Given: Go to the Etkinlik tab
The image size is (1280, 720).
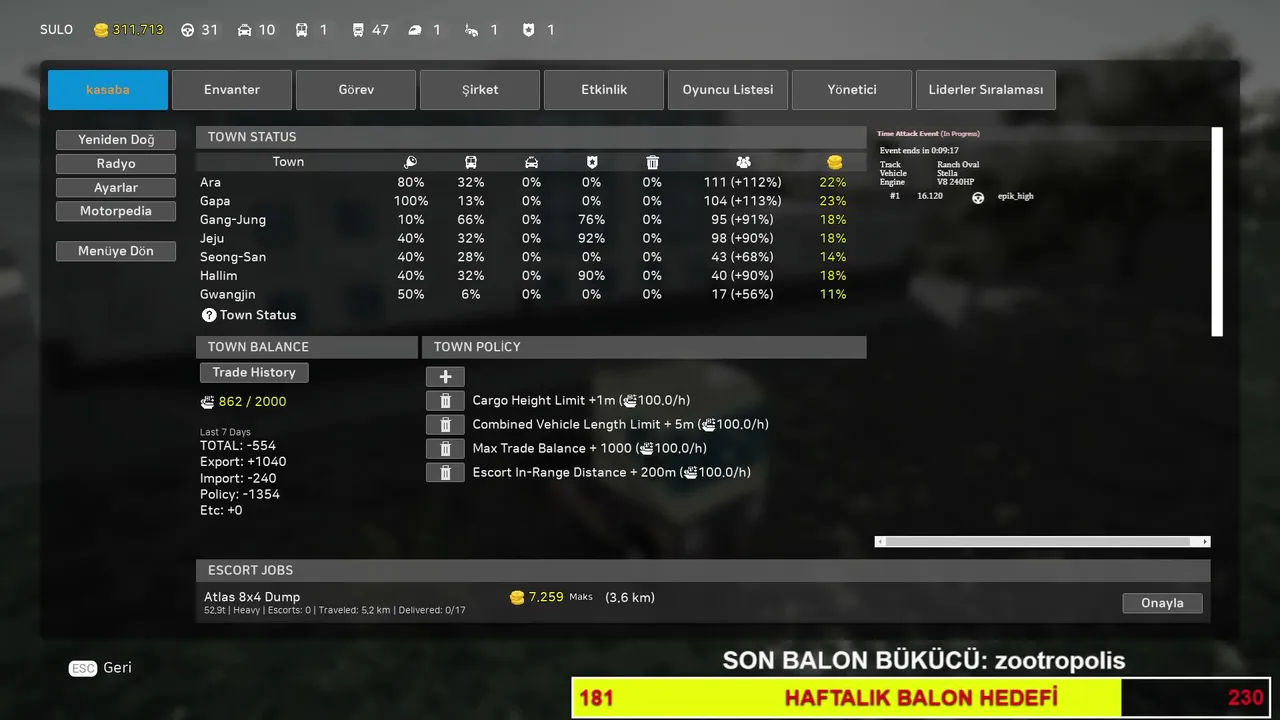Looking at the screenshot, I should point(604,90).
